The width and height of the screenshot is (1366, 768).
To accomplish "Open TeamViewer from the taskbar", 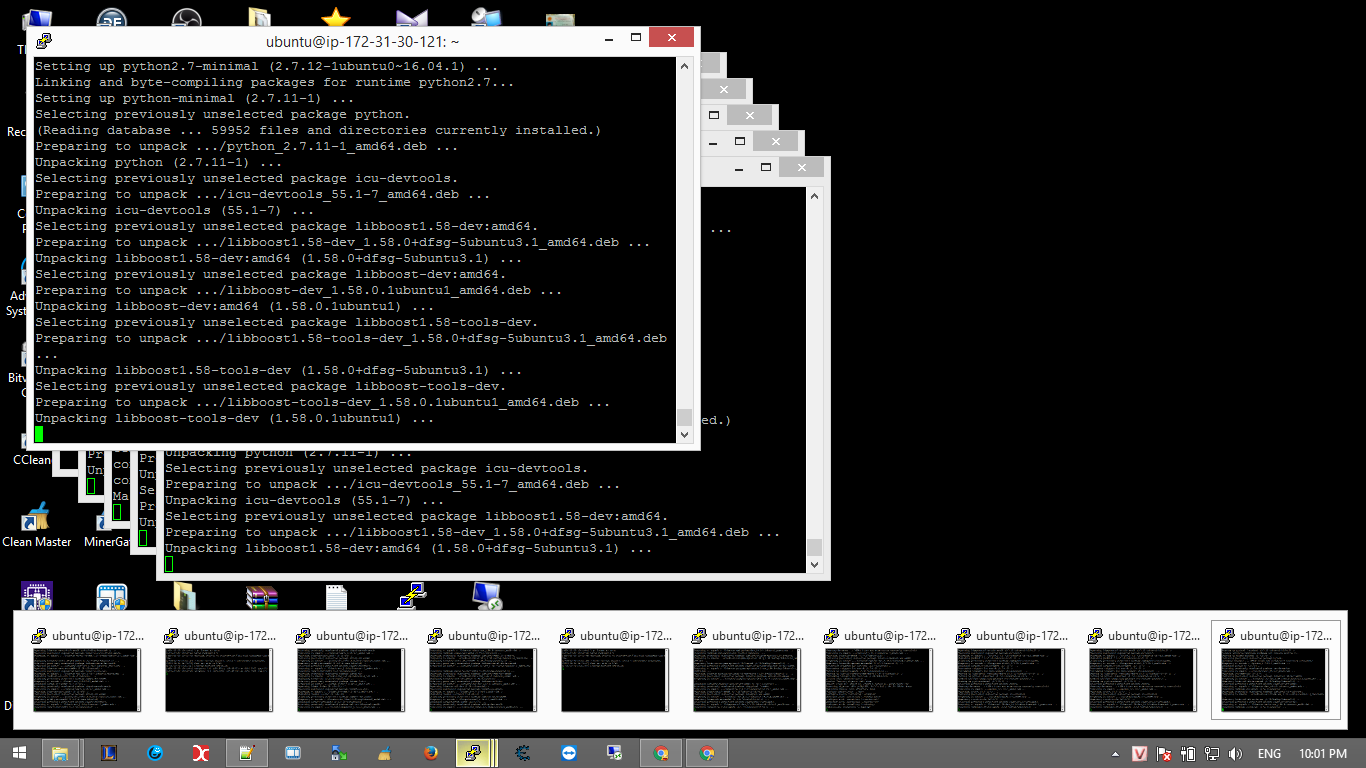I will (x=569, y=753).
